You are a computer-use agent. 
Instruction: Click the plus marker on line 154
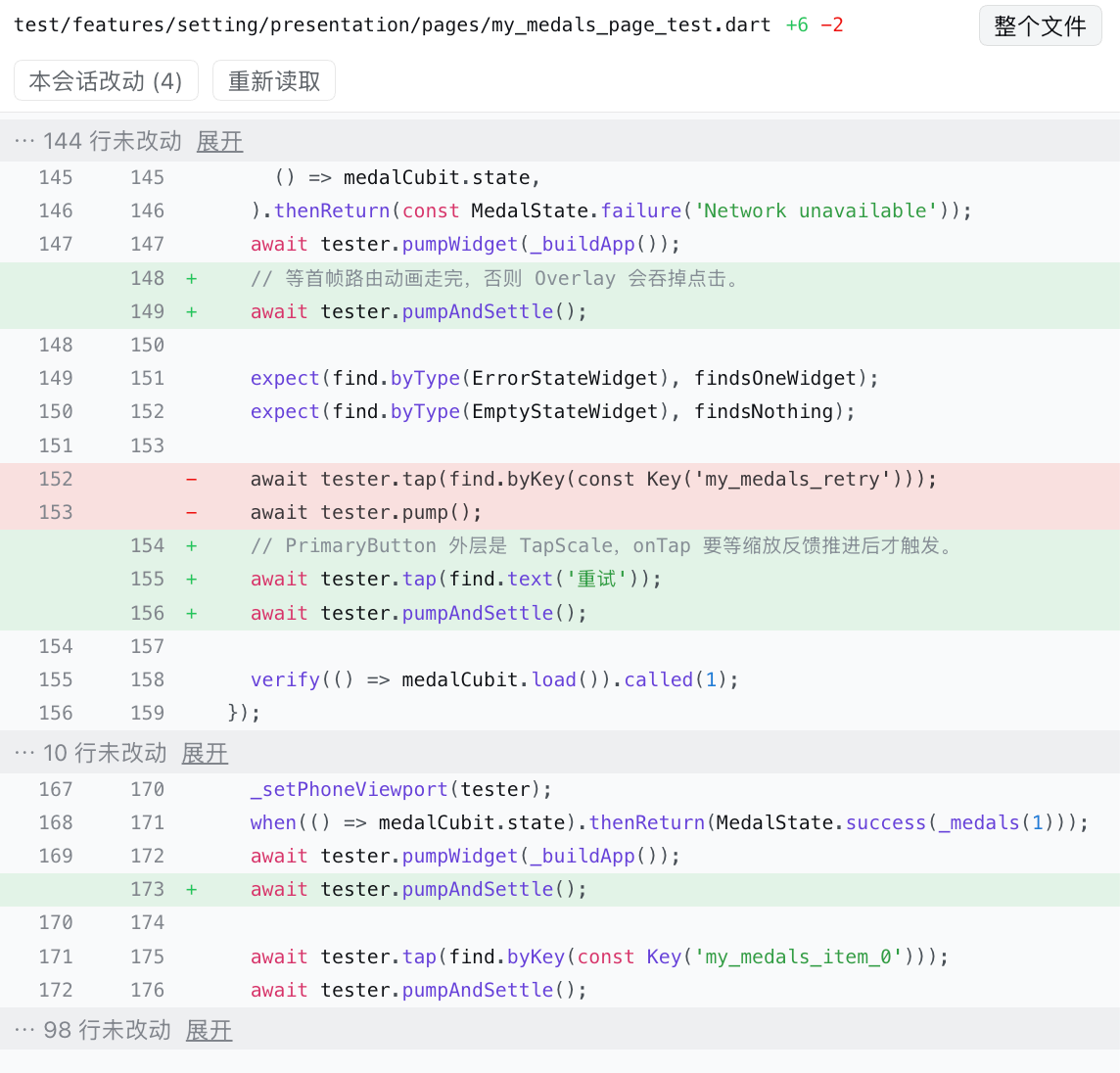pyautogui.click(x=192, y=545)
